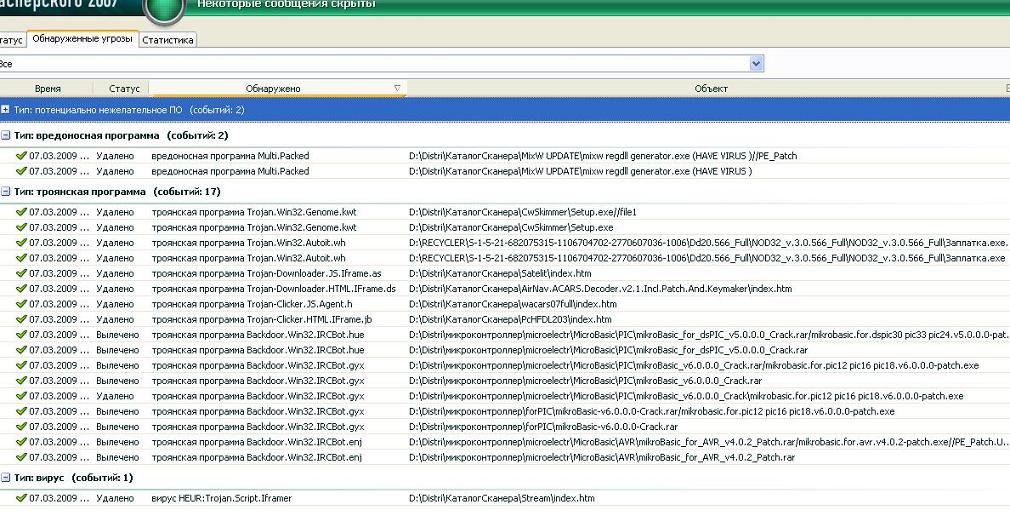This screenshot has width=1010, height=516.
Task: Click the Некоторые сообщения скрыты header message
Action: tap(286, 5)
